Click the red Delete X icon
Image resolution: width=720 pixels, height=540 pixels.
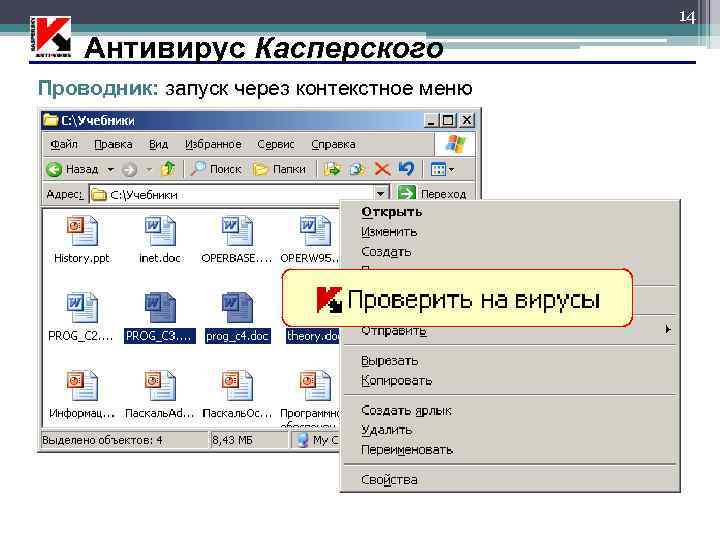(x=382, y=169)
